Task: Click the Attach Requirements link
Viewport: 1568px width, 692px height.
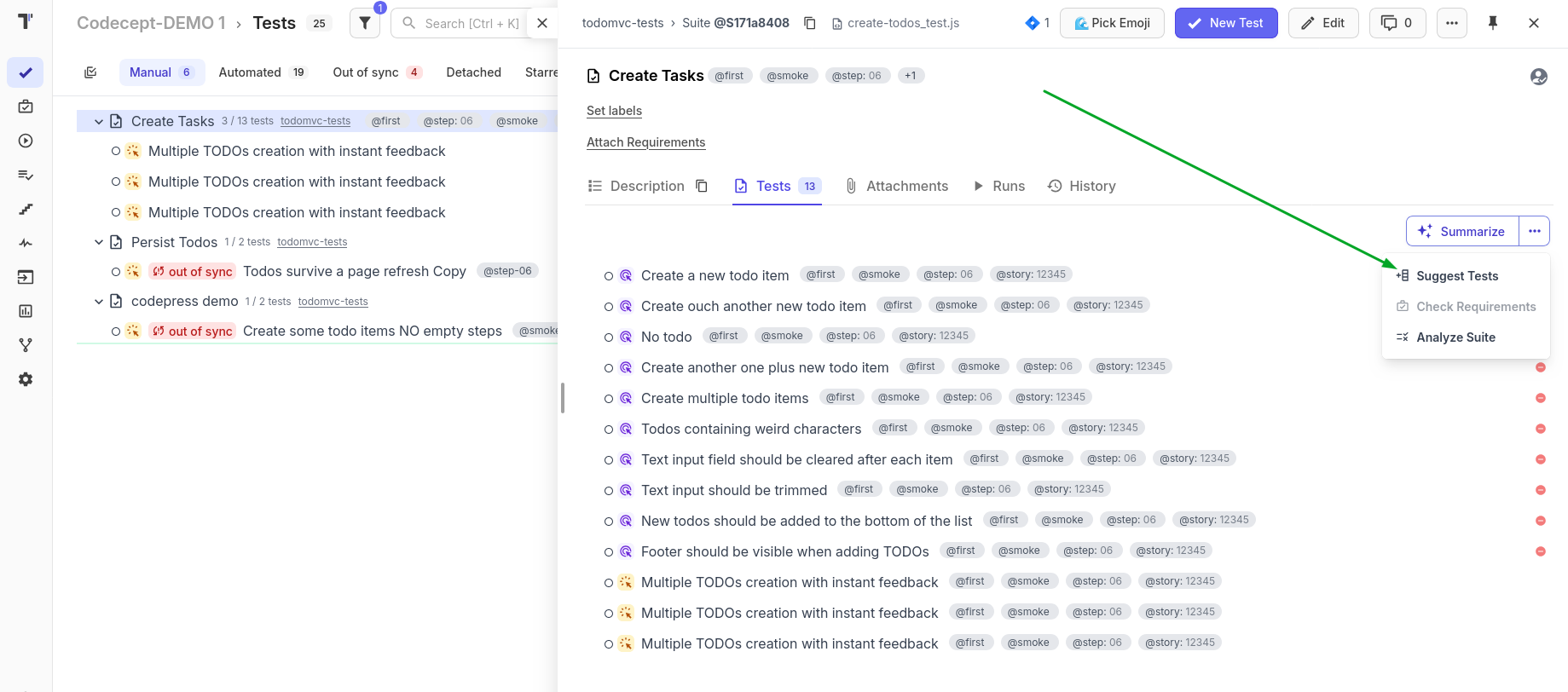Action: [645, 142]
